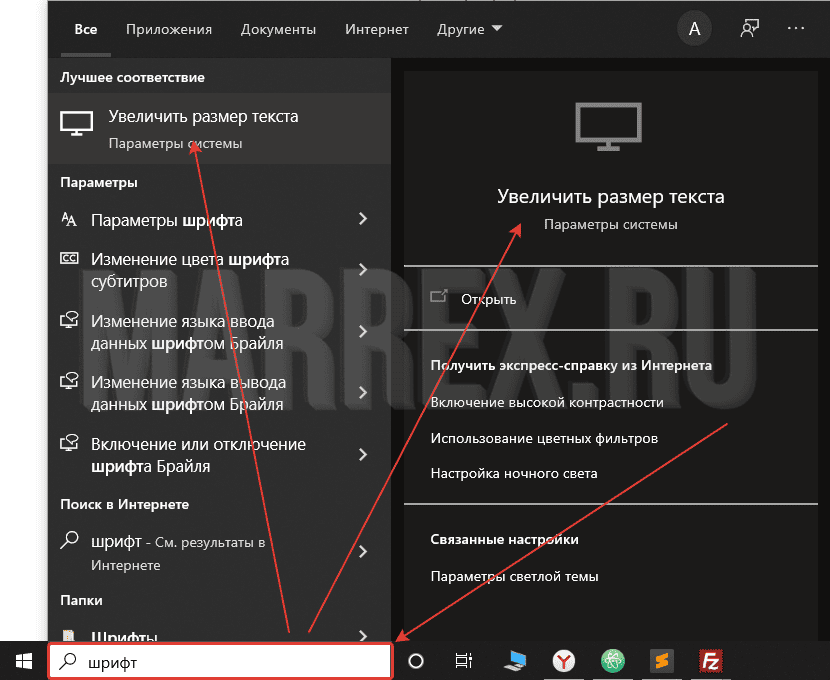Click icon beside Изменение языка ввода Брайля
Viewport: 830px width, 680px height.
[69, 320]
